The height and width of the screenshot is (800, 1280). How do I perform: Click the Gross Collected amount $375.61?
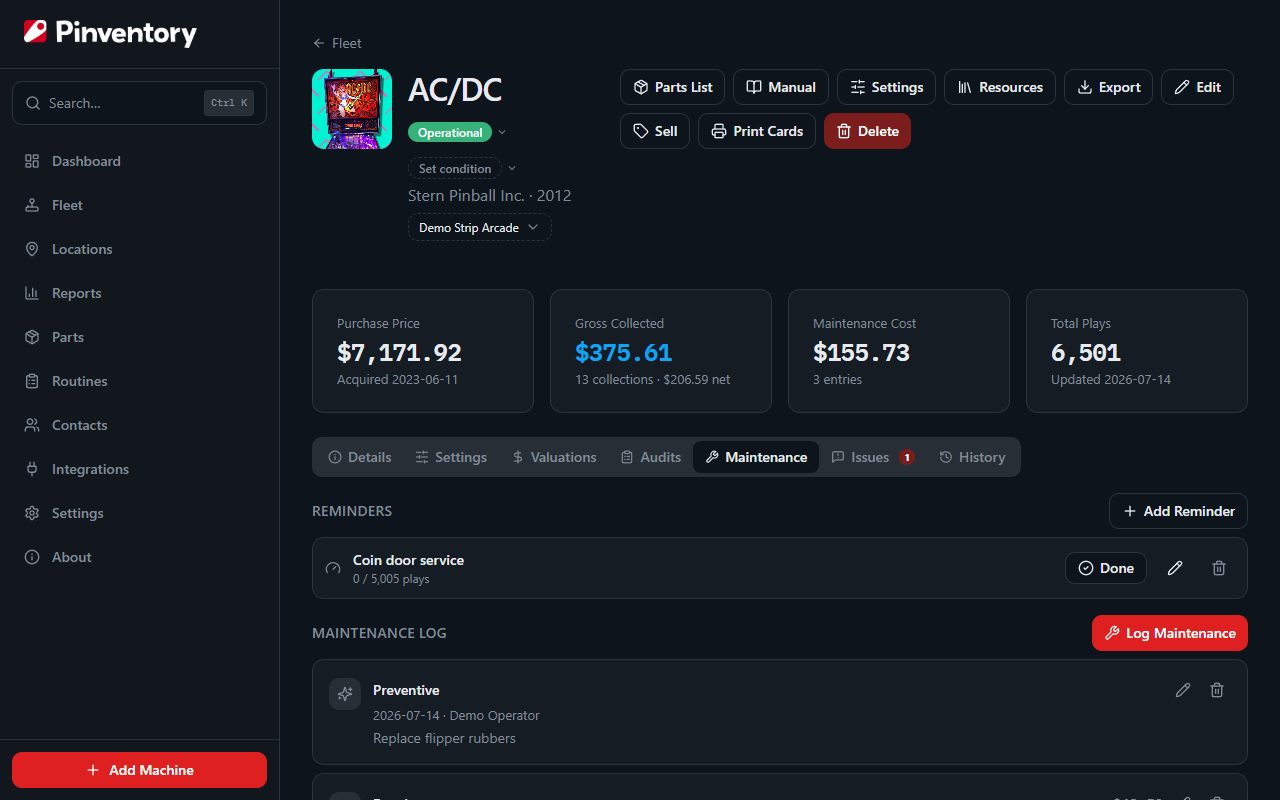(623, 353)
